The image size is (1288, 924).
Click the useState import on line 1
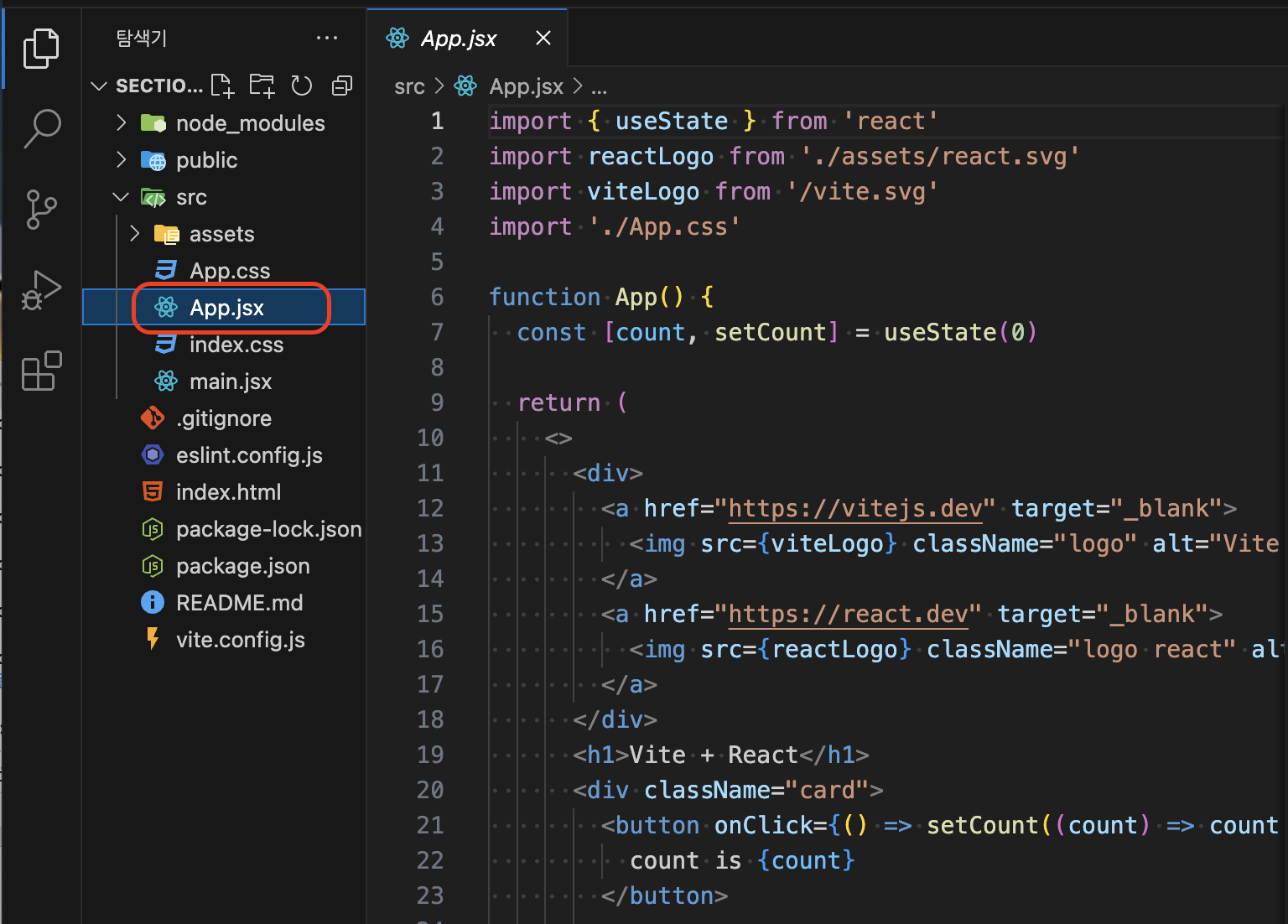[x=672, y=121]
